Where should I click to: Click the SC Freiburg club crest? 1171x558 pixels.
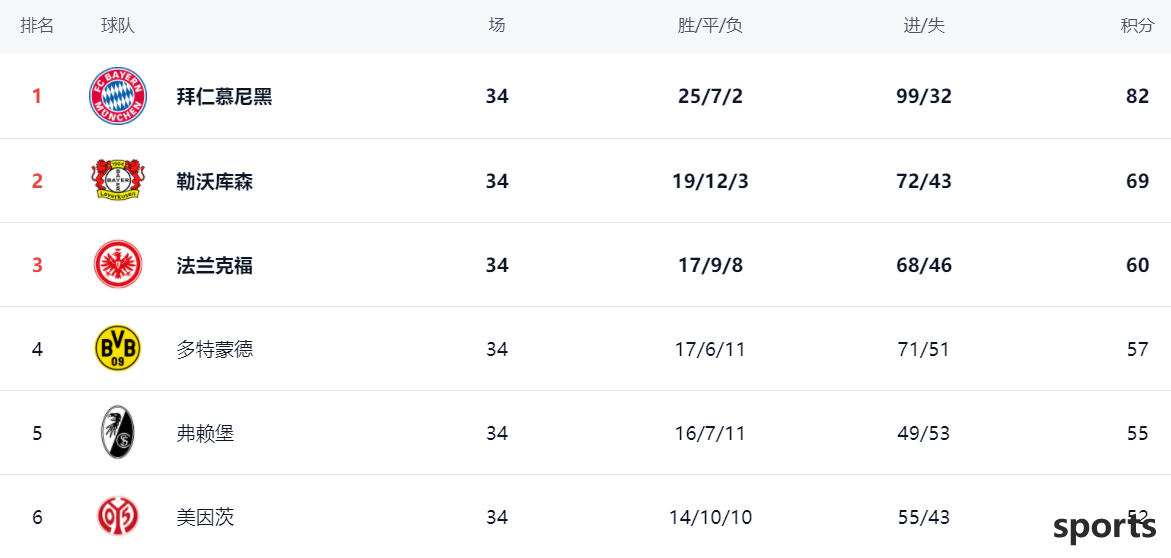(118, 433)
